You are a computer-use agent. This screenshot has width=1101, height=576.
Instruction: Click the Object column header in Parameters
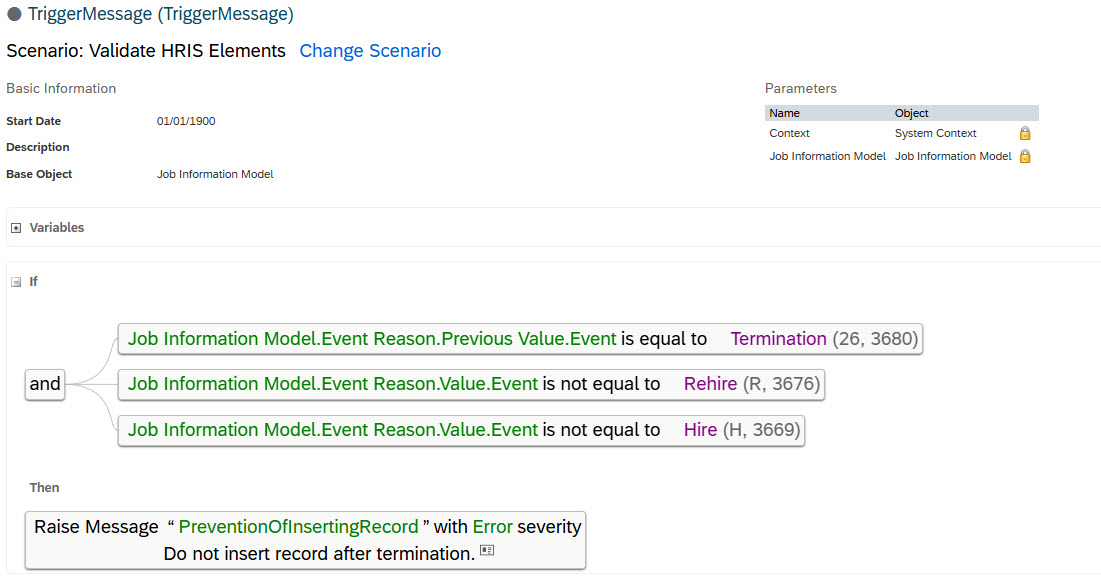911,113
